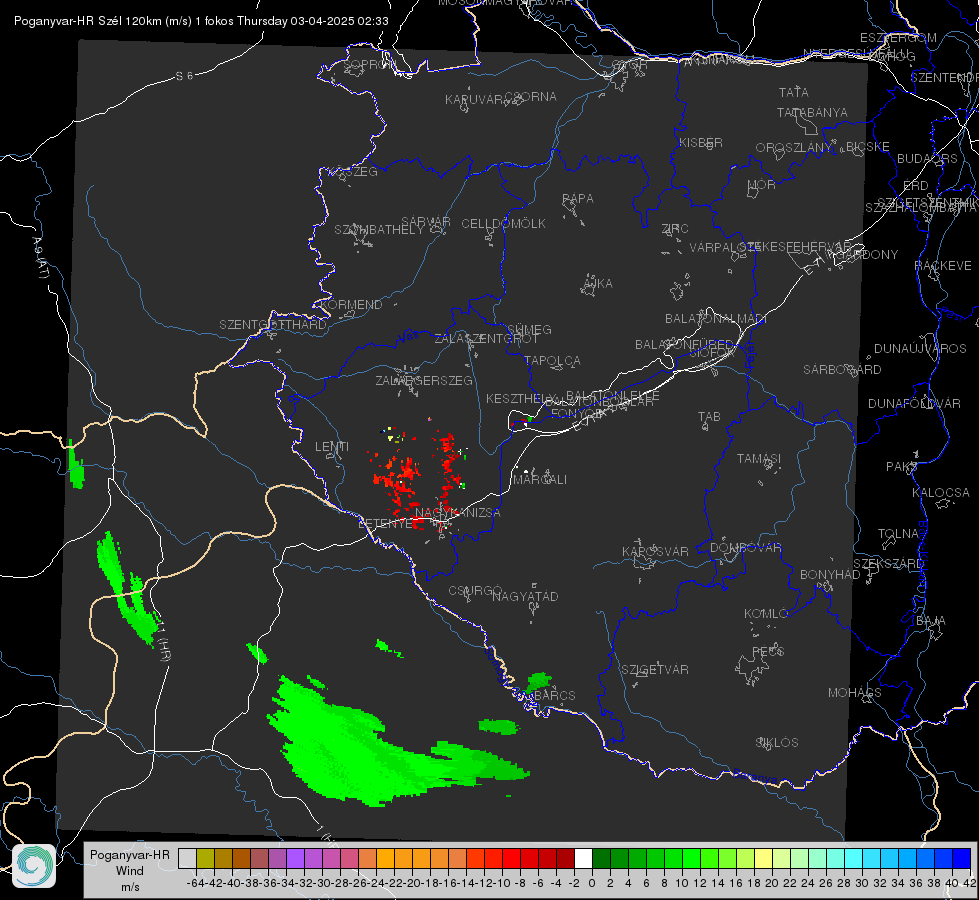979x900 pixels.
Task: Select the LENTI city label
Action: (x=332, y=447)
